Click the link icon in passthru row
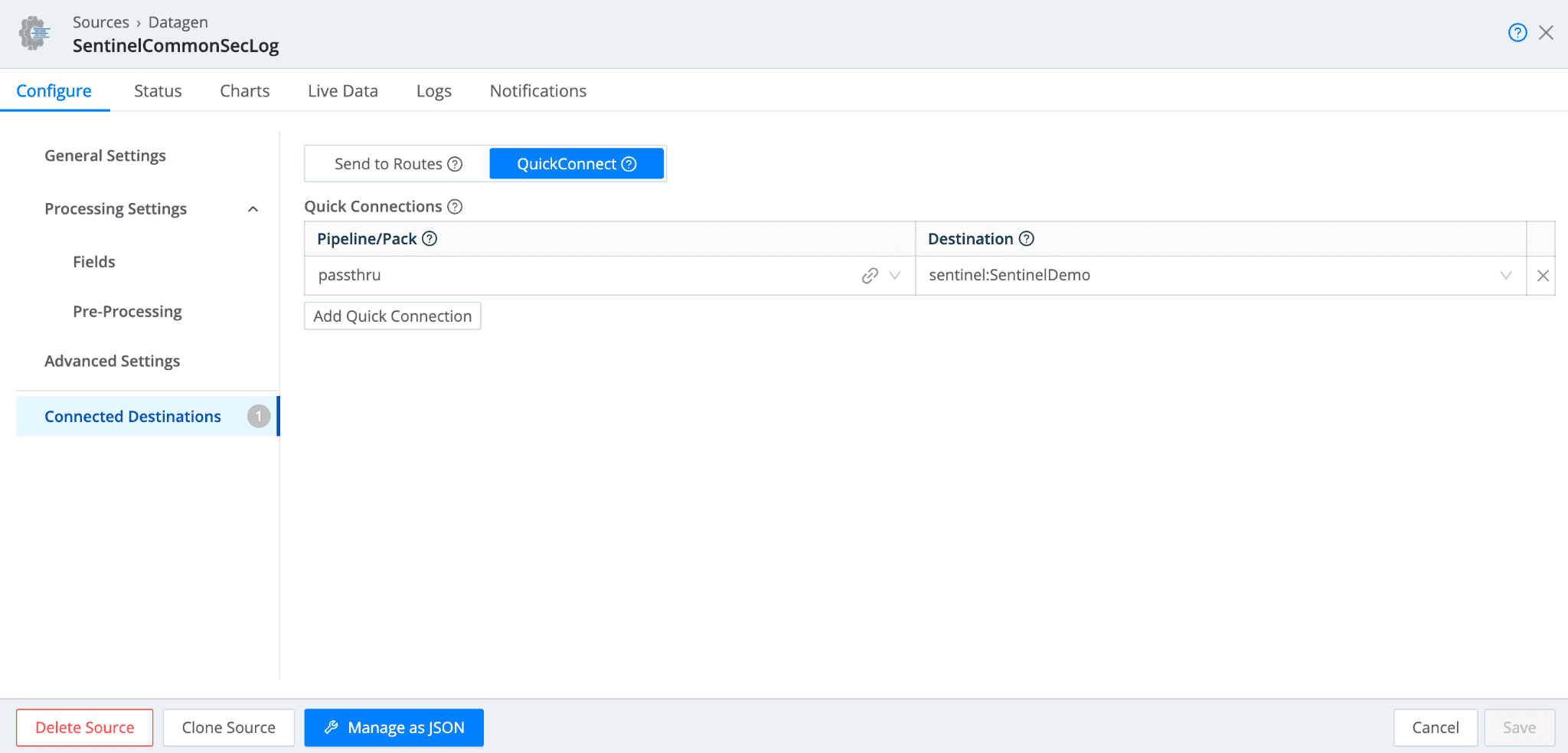The image size is (1568, 753). click(870, 276)
